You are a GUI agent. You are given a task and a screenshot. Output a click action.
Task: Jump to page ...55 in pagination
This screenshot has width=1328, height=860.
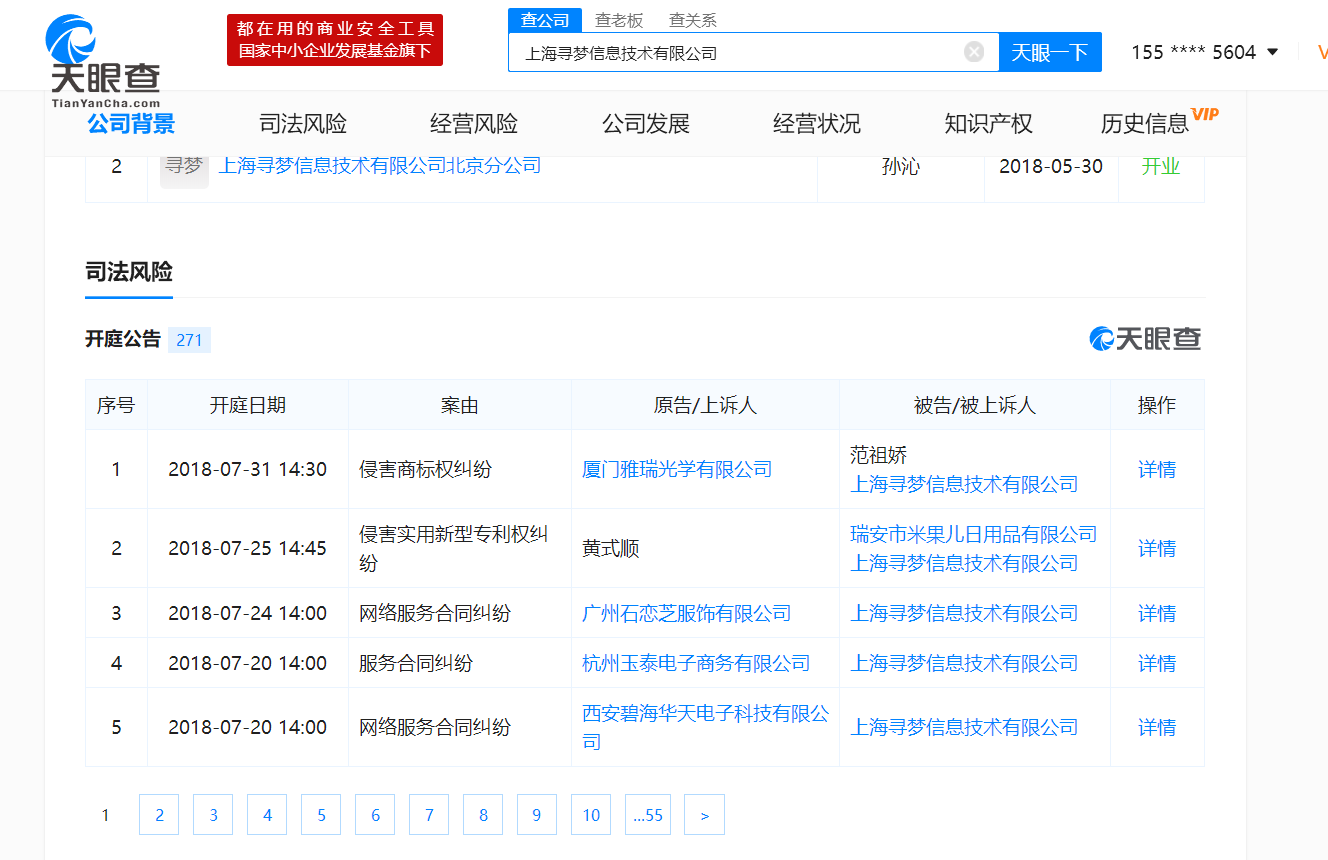click(648, 814)
